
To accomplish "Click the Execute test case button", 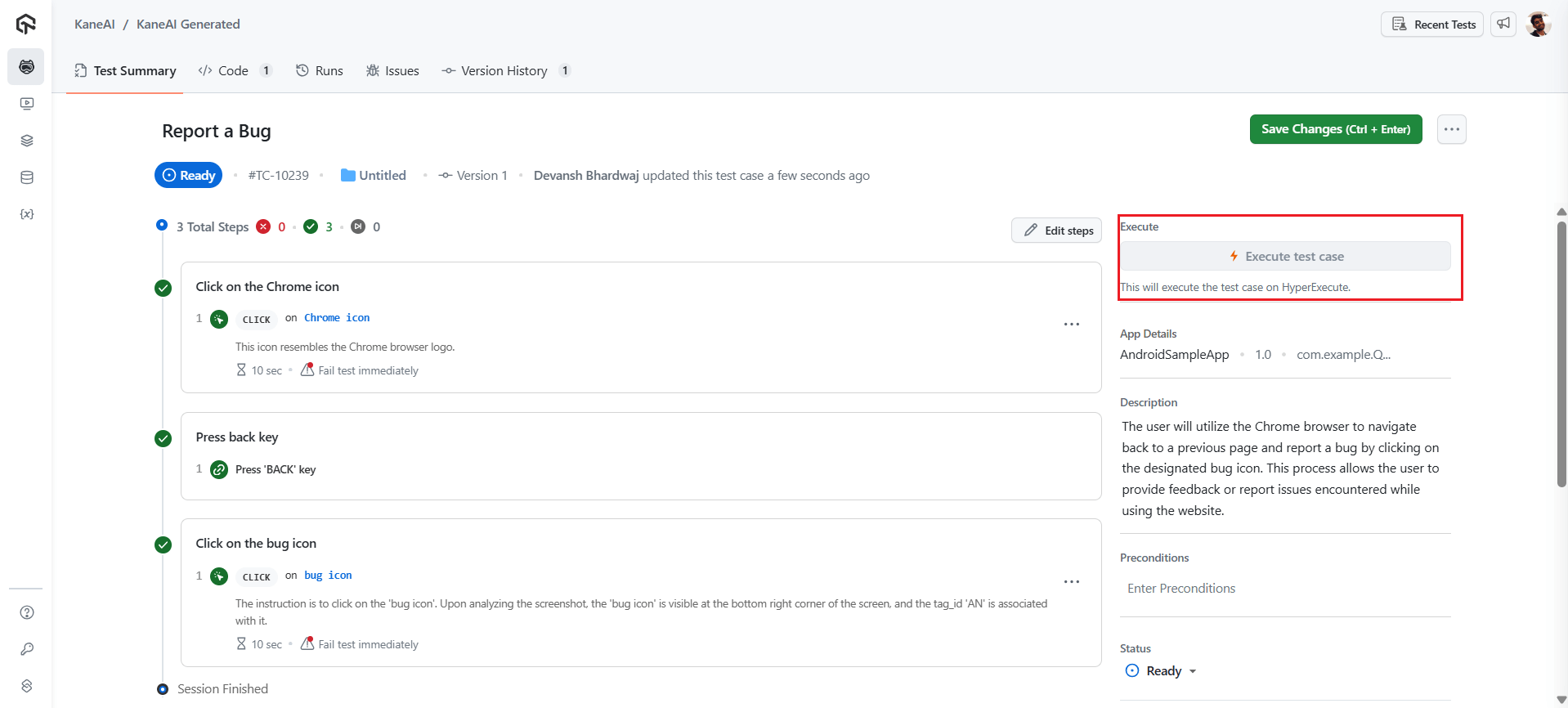I will pyautogui.click(x=1285, y=257).
